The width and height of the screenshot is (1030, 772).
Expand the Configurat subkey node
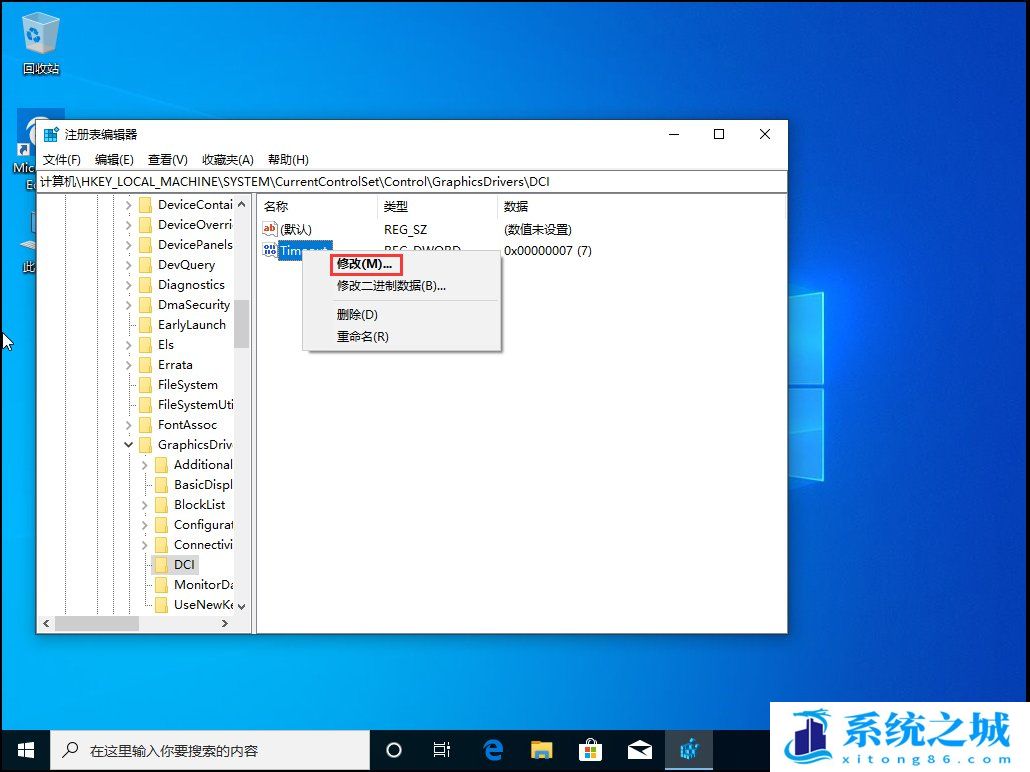pyautogui.click(x=145, y=525)
